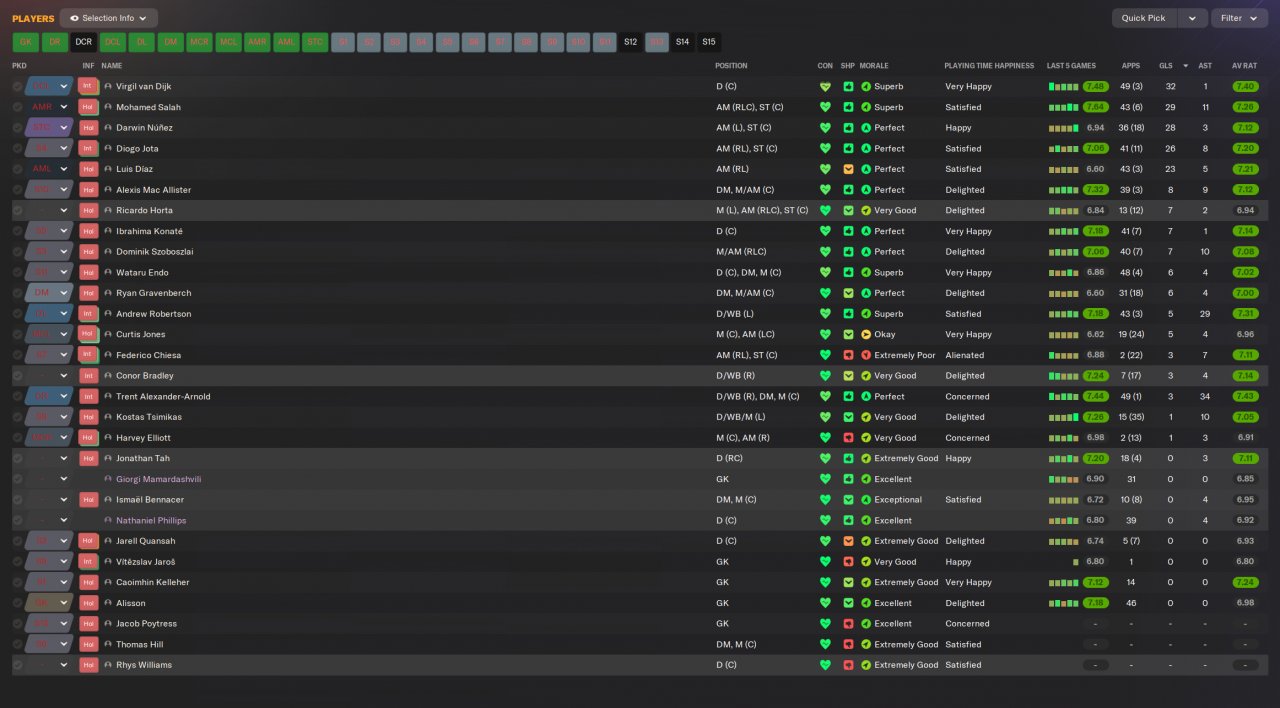Click the condition heart for Luis Díaz
The height and width of the screenshot is (708, 1280).
pyautogui.click(x=825, y=169)
